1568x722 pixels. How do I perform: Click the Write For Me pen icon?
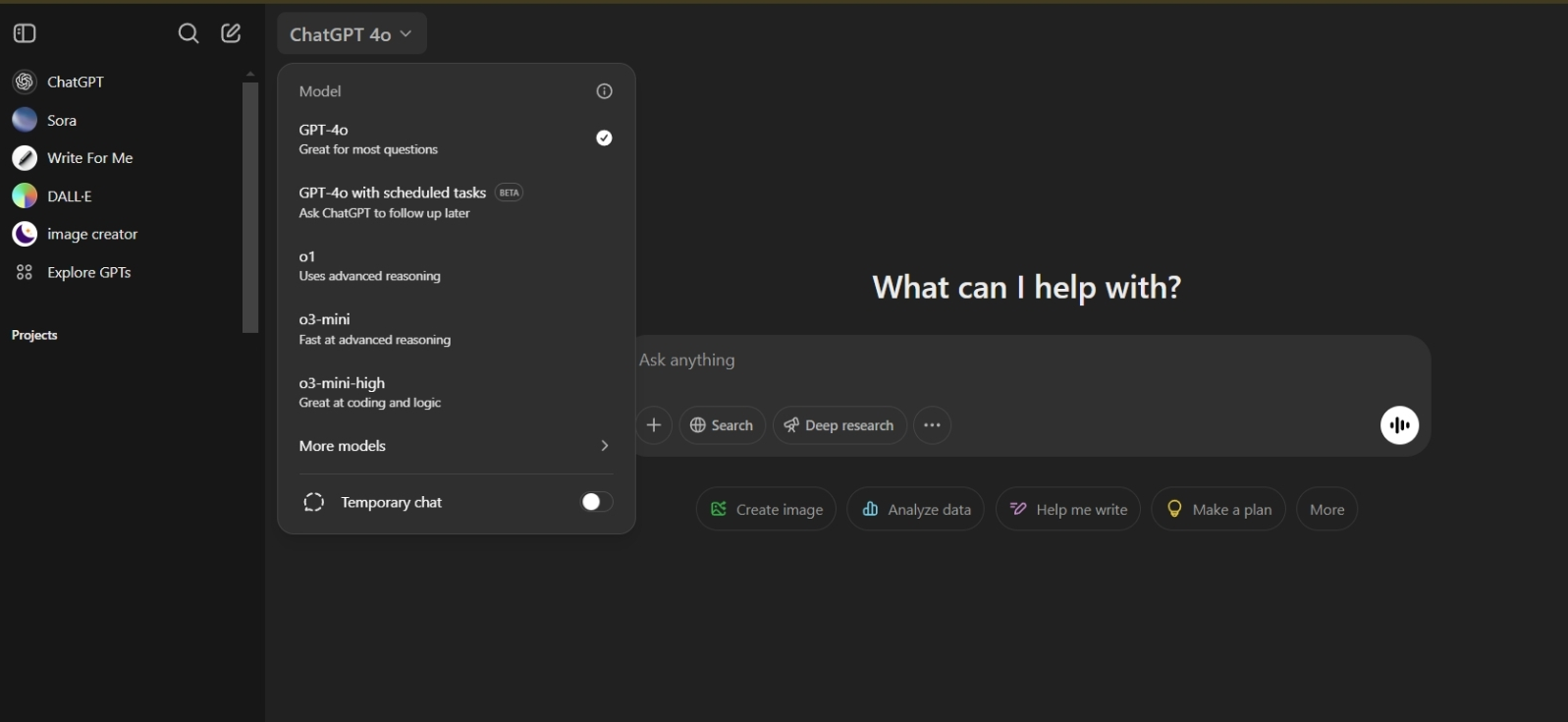coord(25,158)
